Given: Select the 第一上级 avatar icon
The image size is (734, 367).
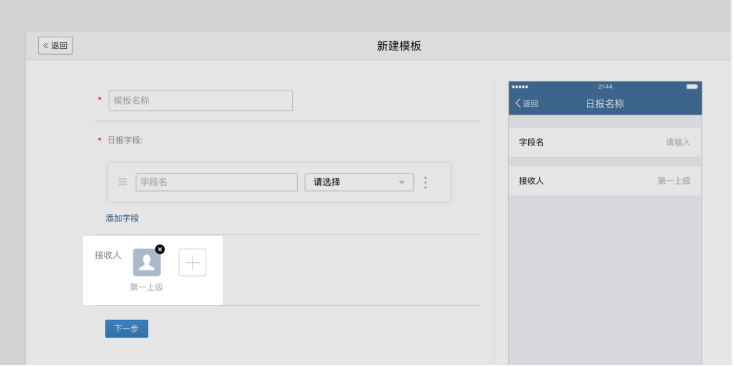Looking at the screenshot, I should [147, 262].
